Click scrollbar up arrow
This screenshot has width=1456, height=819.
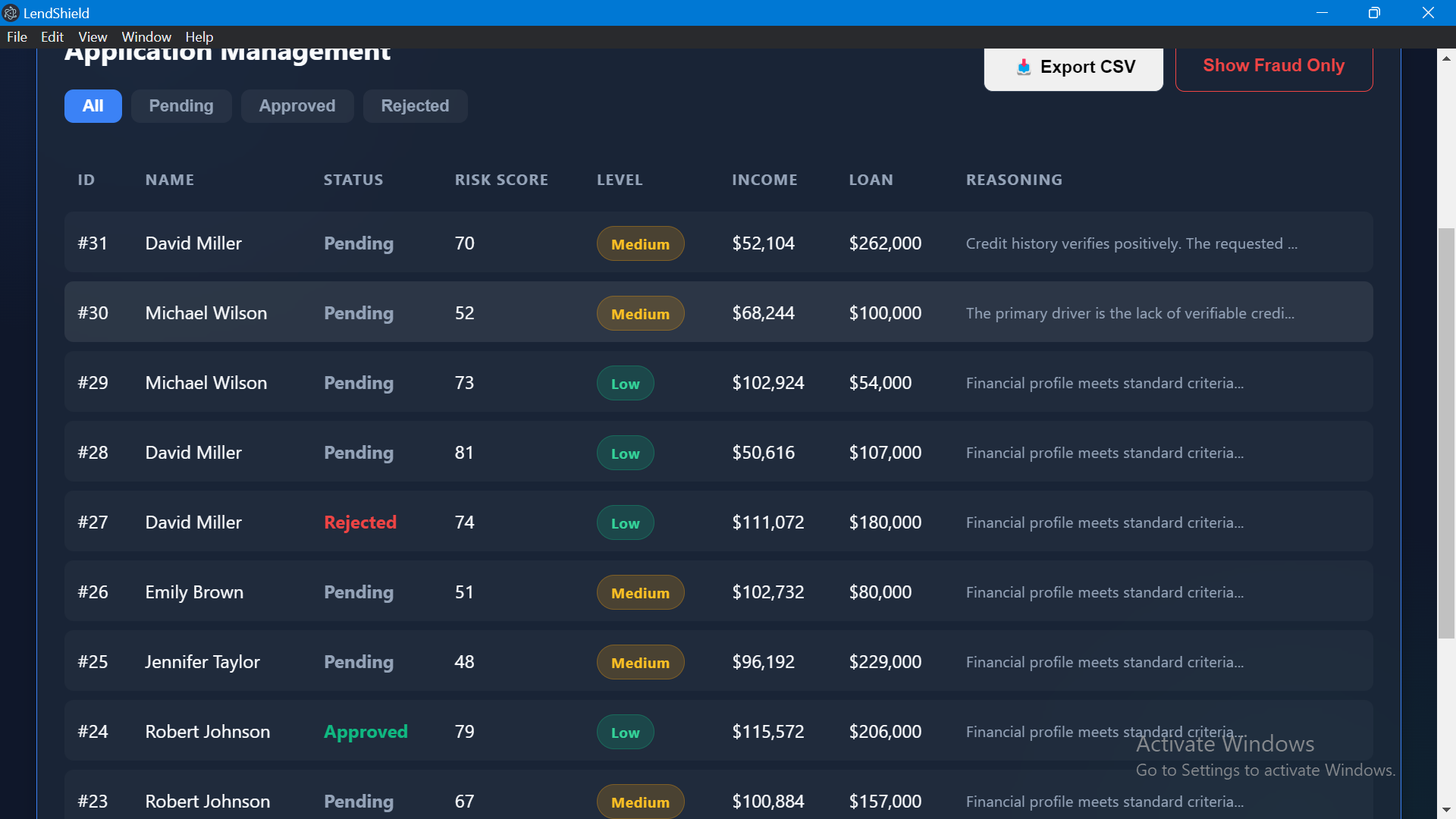pyautogui.click(x=1446, y=58)
